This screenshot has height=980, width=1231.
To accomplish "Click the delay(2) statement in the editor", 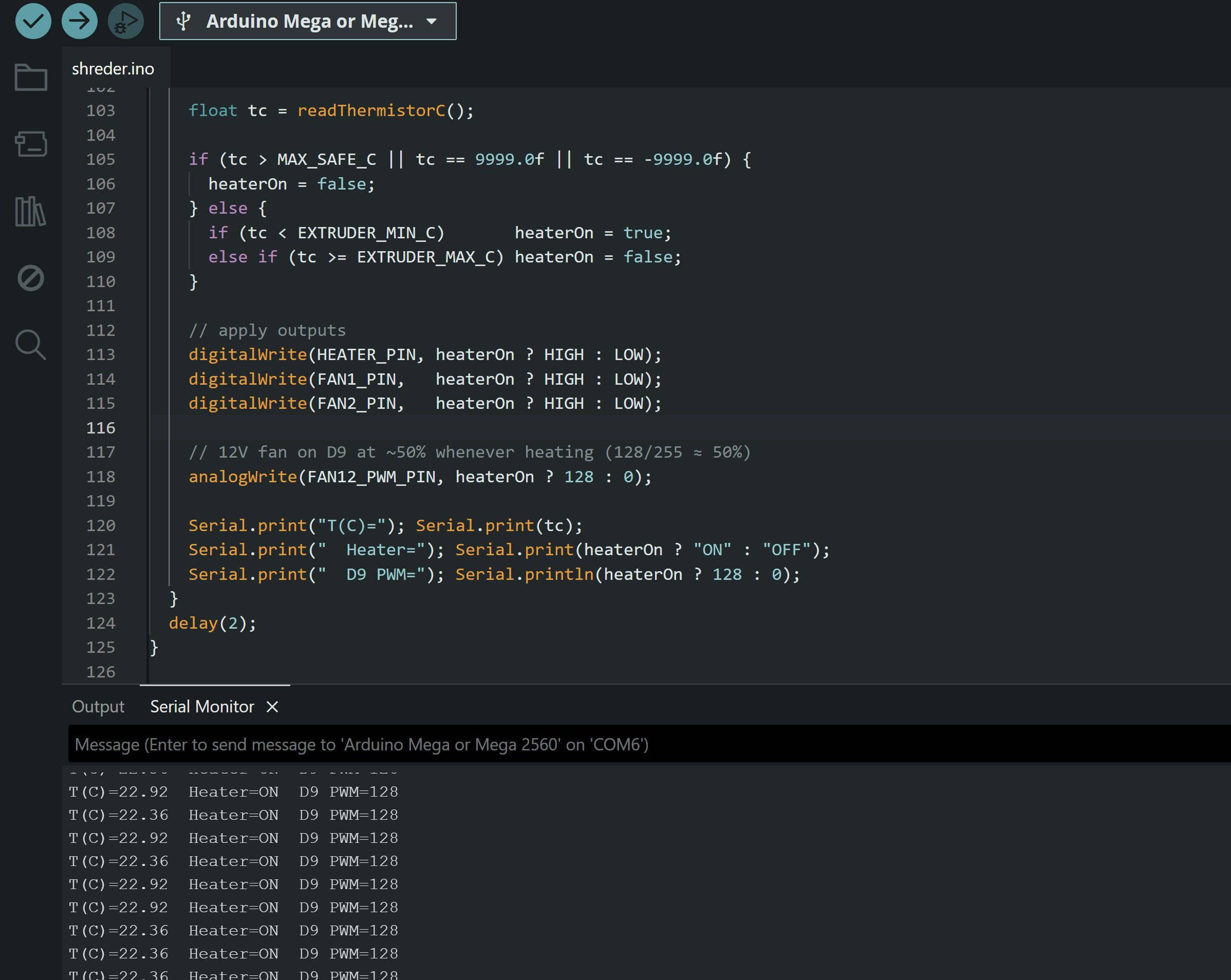I will (212, 623).
